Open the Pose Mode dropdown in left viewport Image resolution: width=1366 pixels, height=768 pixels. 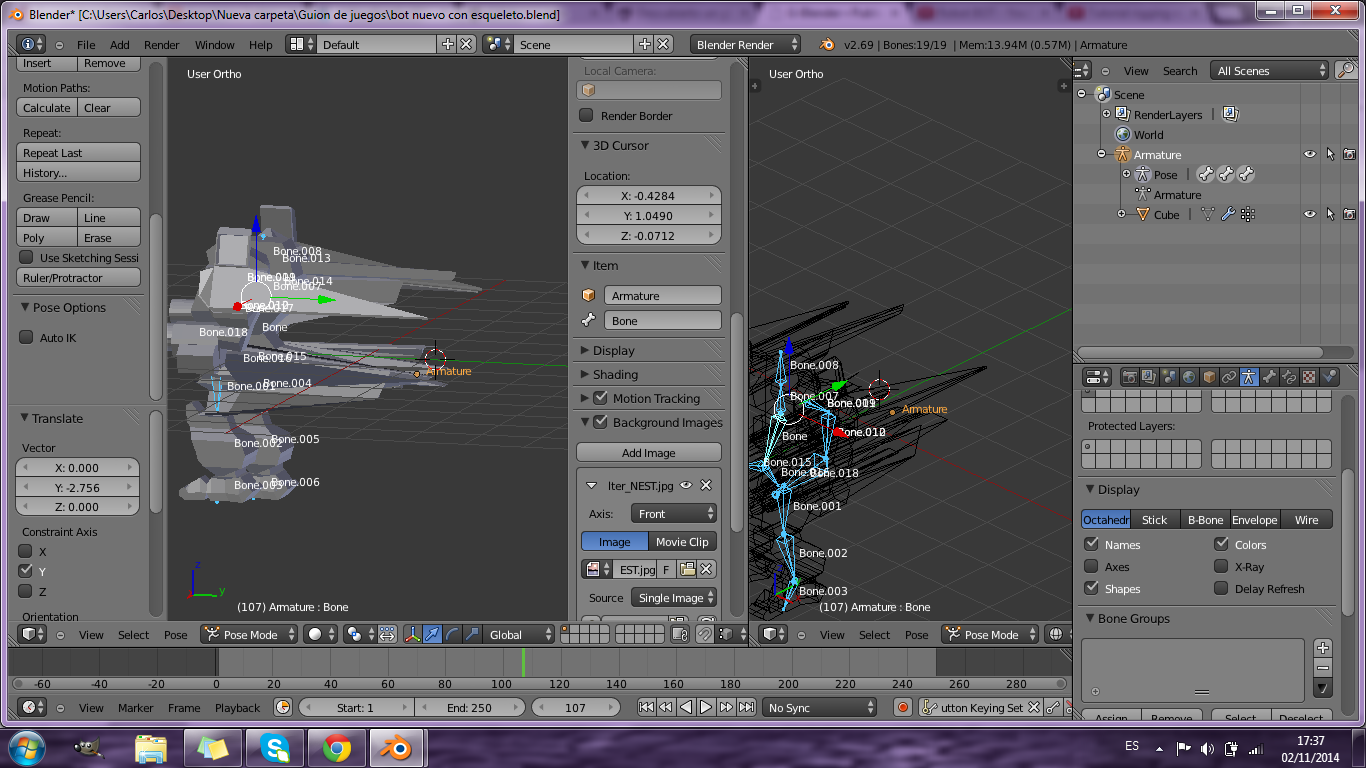click(249, 635)
